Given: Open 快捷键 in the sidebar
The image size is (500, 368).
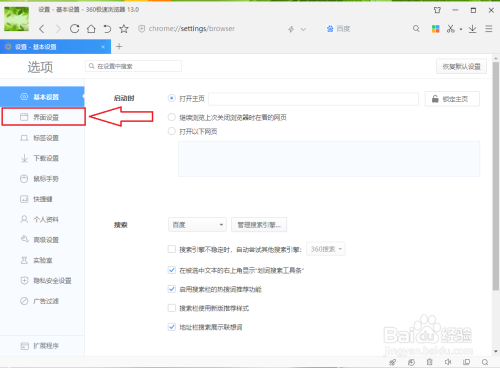Looking at the screenshot, I should coord(42,199).
